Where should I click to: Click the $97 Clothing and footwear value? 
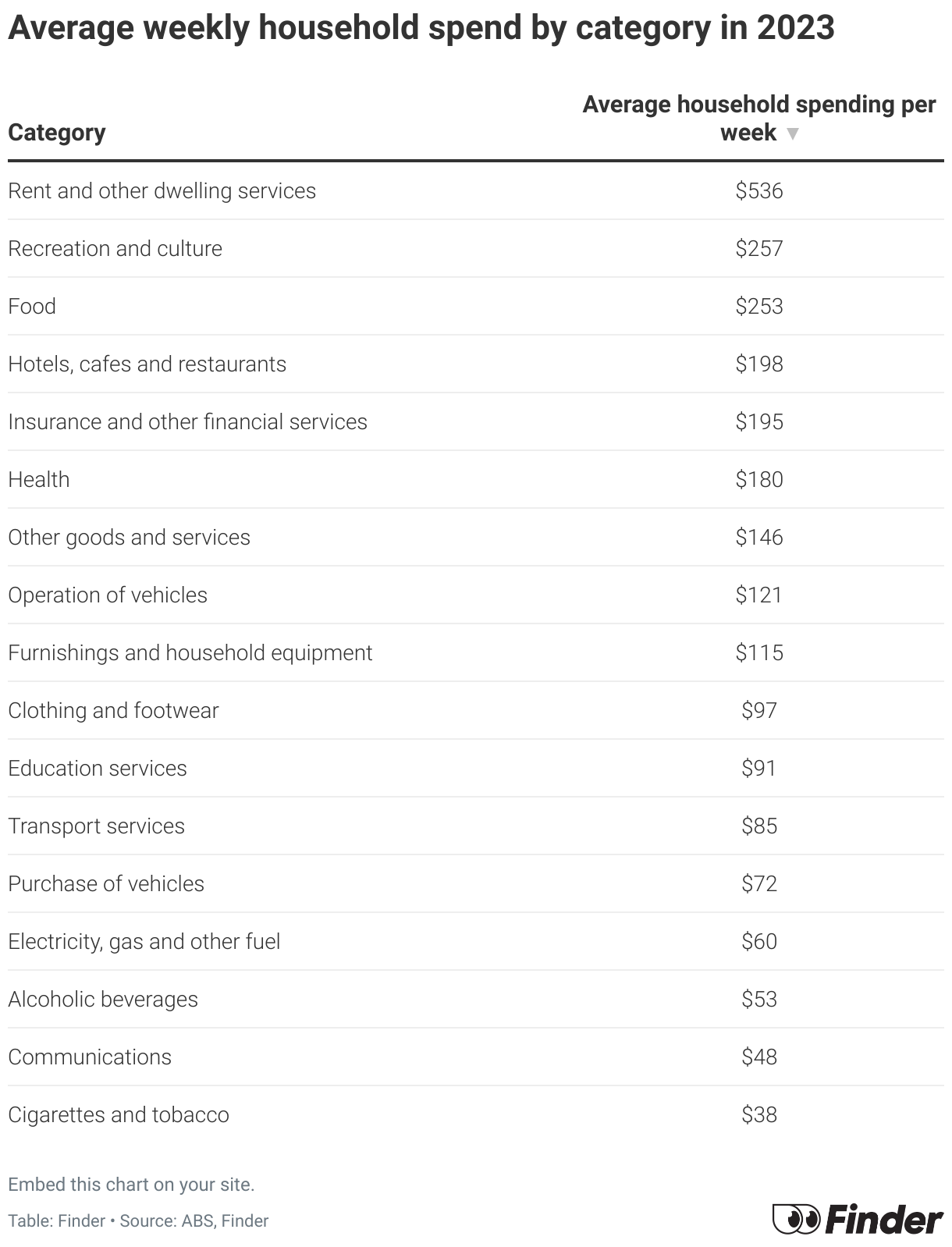pyautogui.click(x=758, y=711)
